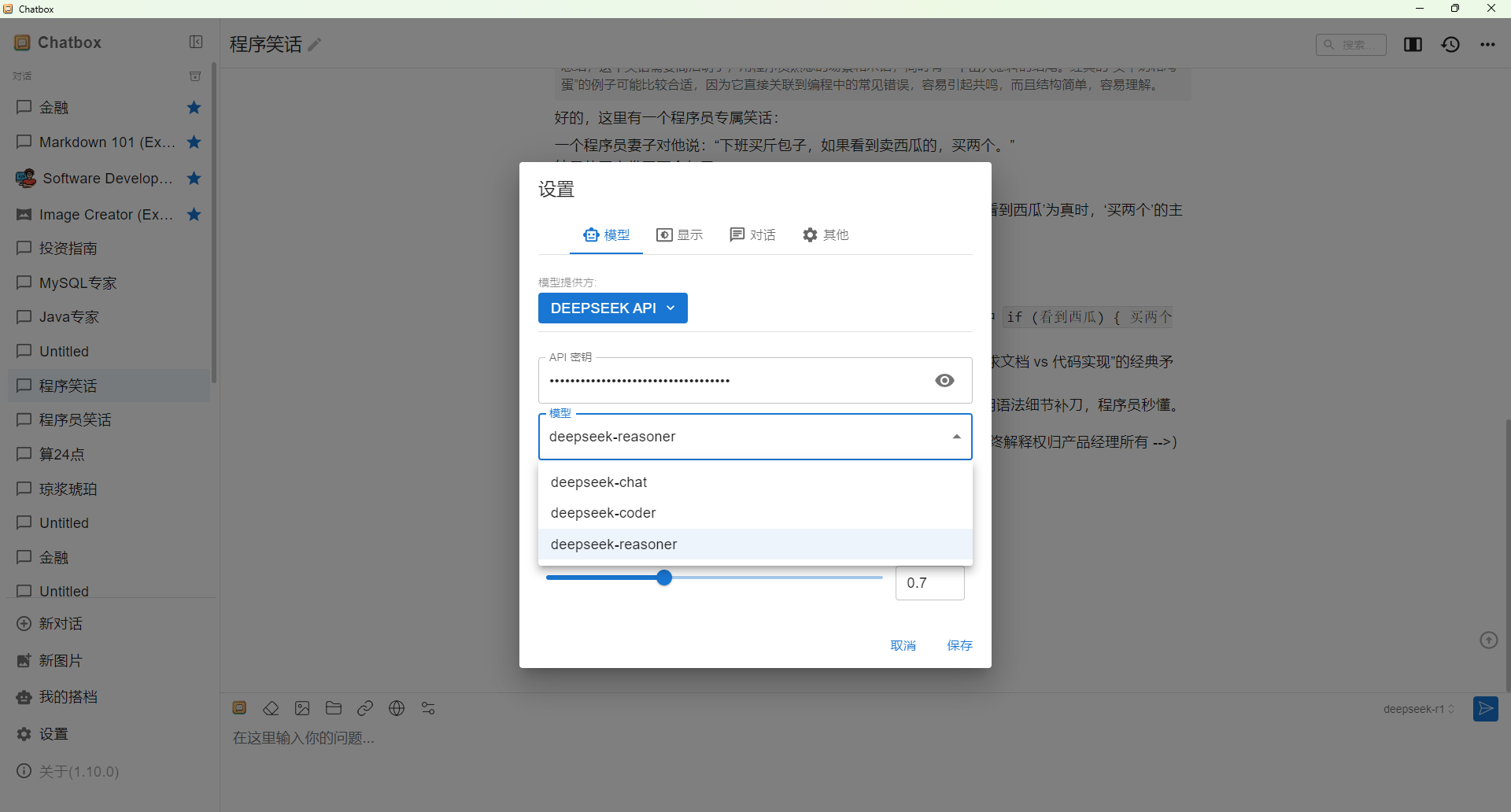
Task: Click 取消 to cancel settings
Action: click(x=903, y=646)
